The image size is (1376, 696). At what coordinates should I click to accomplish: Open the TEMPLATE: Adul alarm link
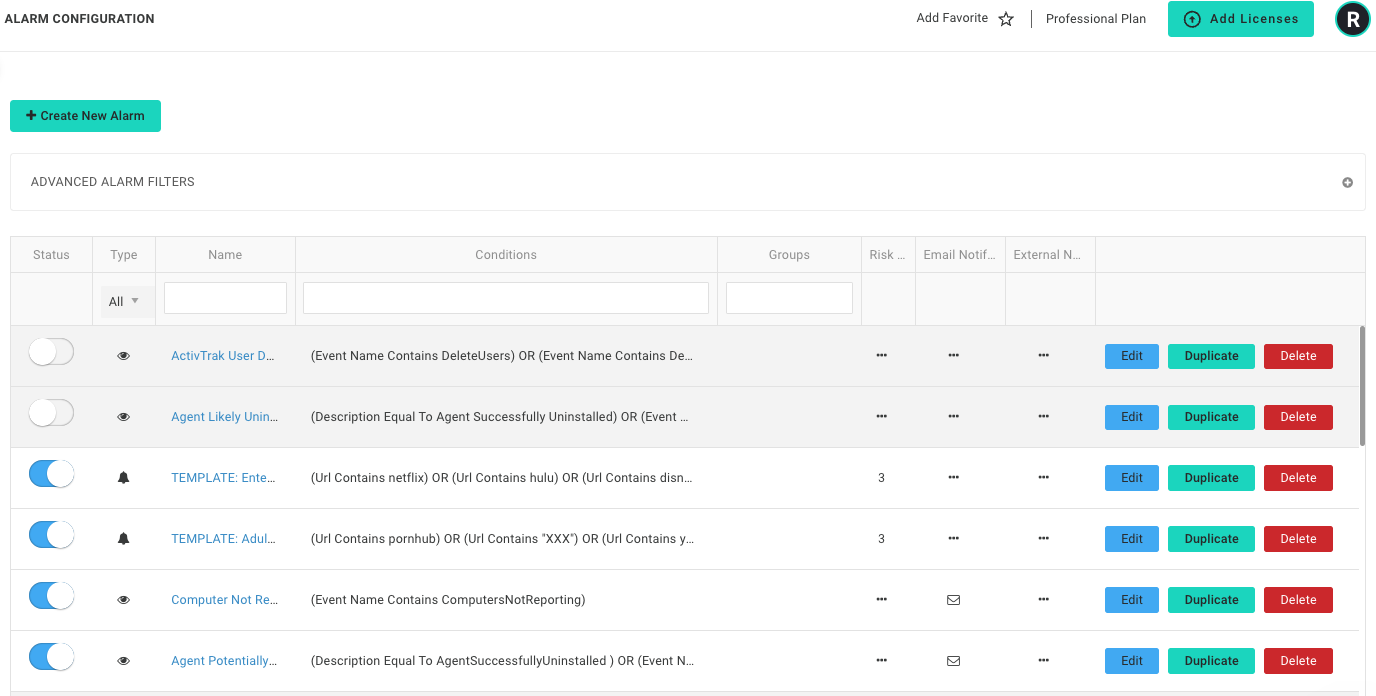point(223,539)
